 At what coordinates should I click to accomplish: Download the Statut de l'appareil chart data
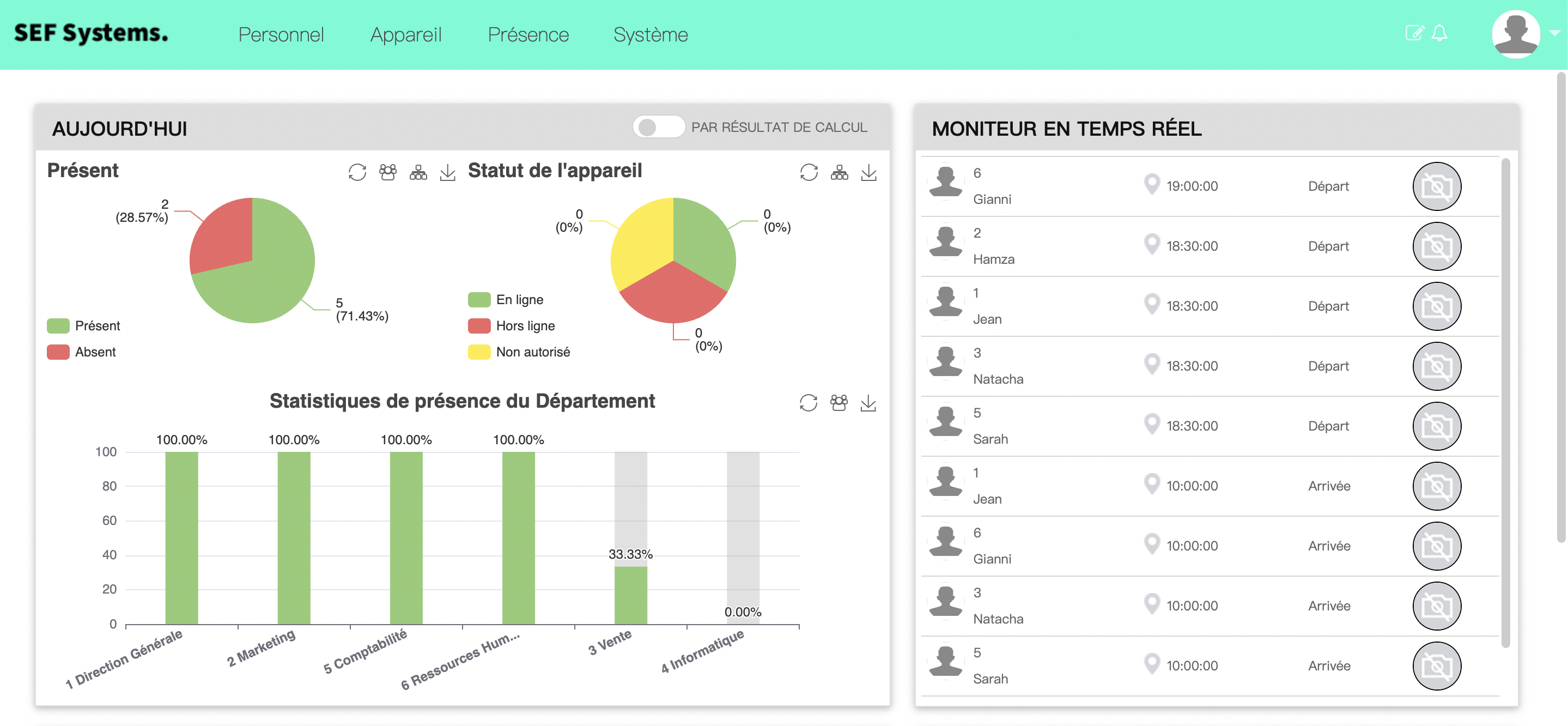tap(869, 172)
